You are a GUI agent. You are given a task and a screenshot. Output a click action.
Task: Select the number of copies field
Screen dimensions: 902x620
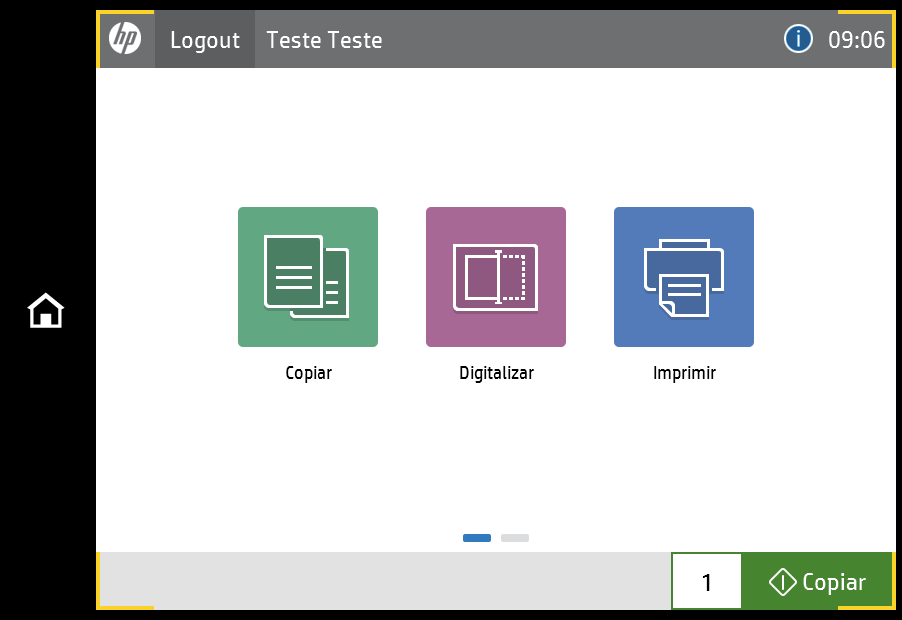click(707, 582)
